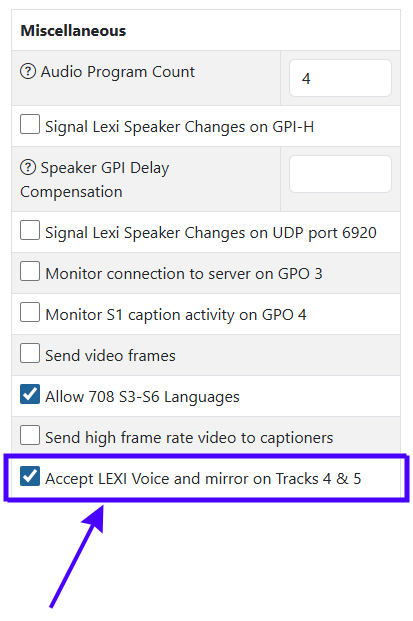This screenshot has height=621, width=413.
Task: Enable Signal Lexi Speaker Changes on GPI-H checkbox
Action: pyautogui.click(x=30, y=124)
